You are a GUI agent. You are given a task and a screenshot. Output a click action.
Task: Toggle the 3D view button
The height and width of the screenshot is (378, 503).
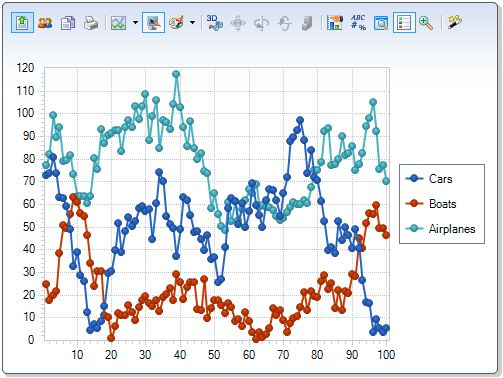click(214, 23)
